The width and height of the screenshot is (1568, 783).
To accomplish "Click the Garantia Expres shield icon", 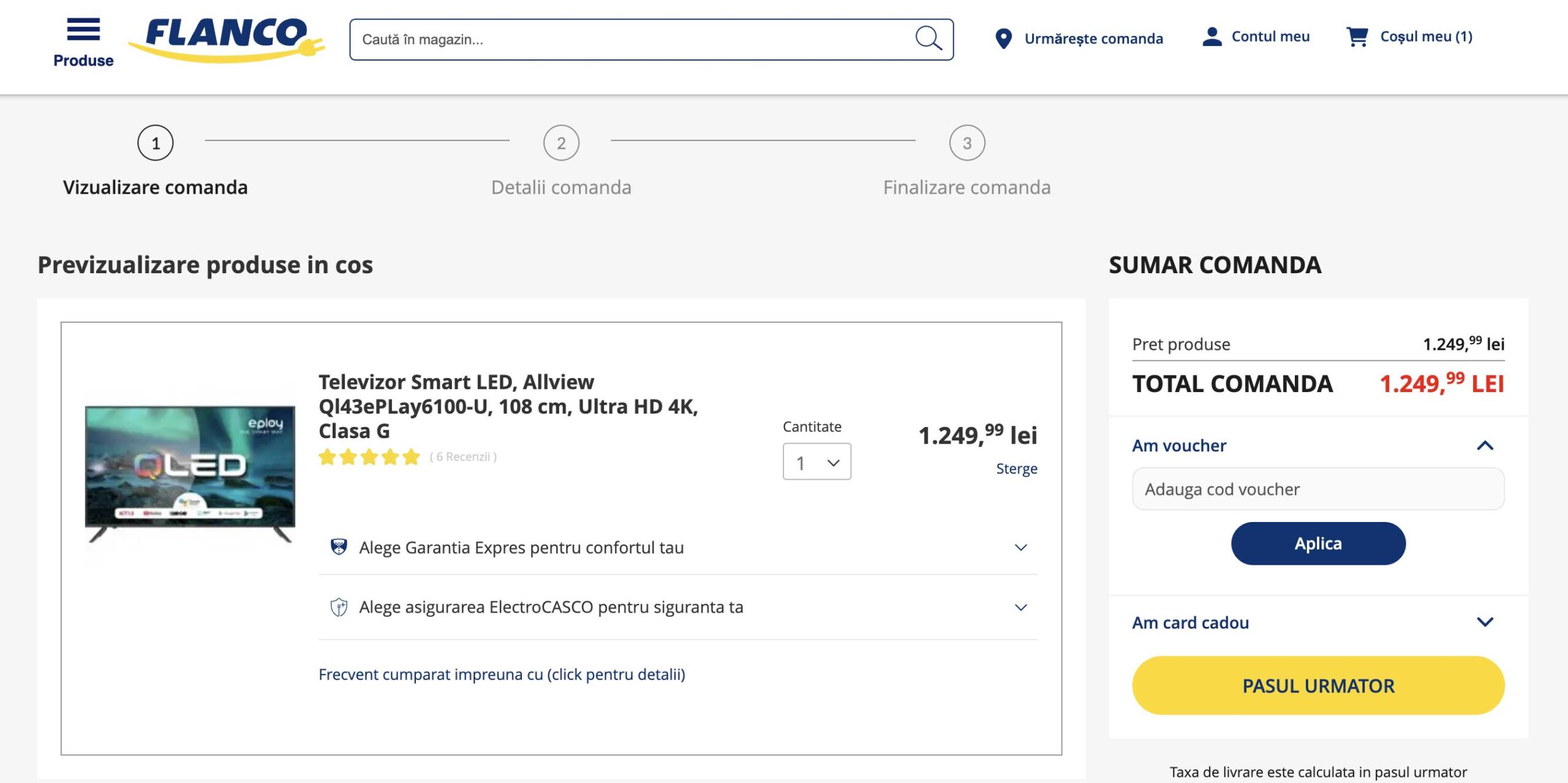I will coord(339,547).
